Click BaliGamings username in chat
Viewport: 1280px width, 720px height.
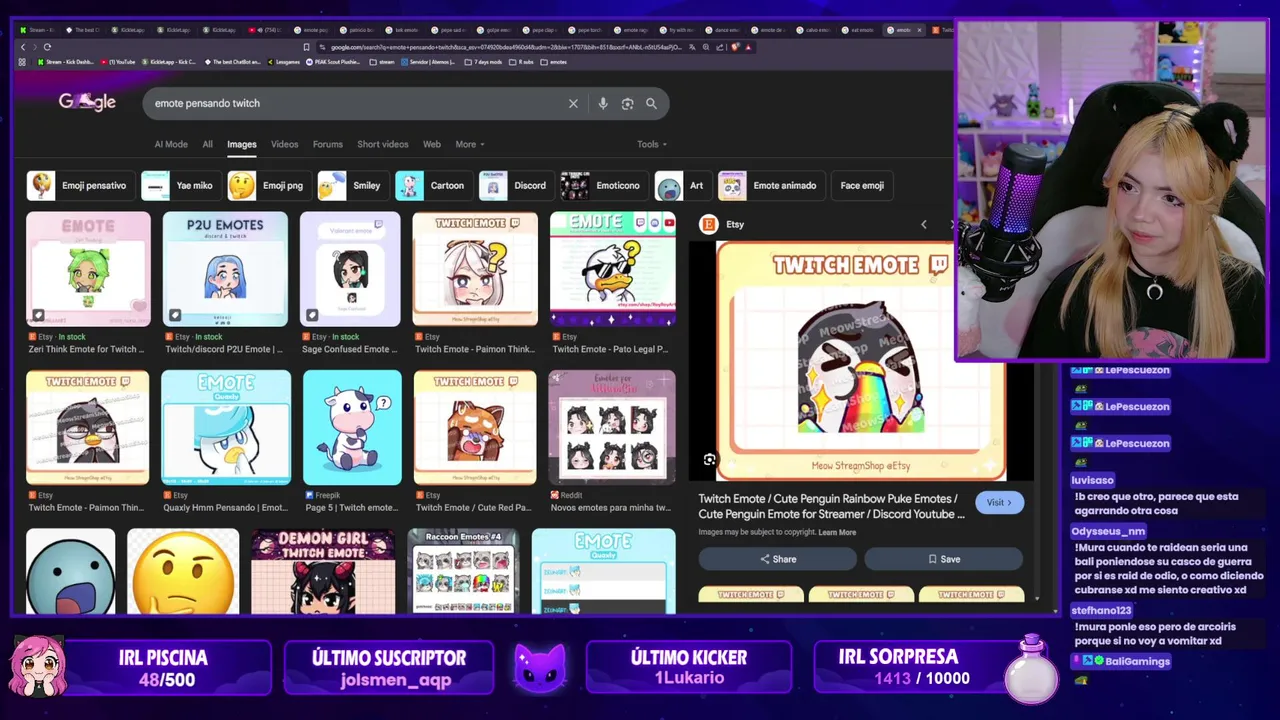coord(1138,661)
